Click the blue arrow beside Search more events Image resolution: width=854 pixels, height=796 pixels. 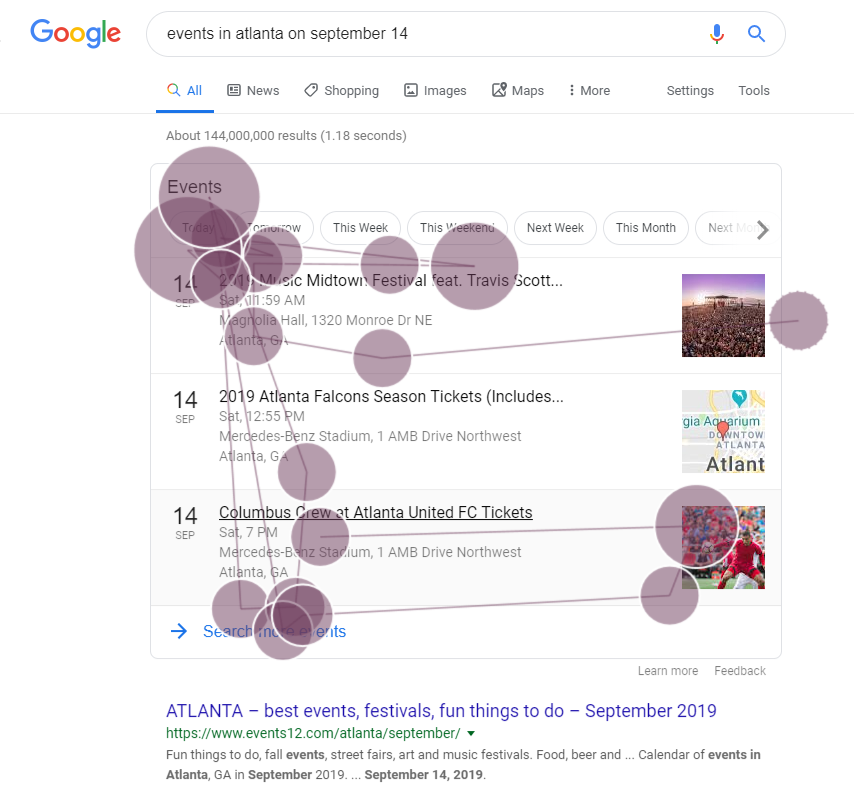tap(179, 631)
